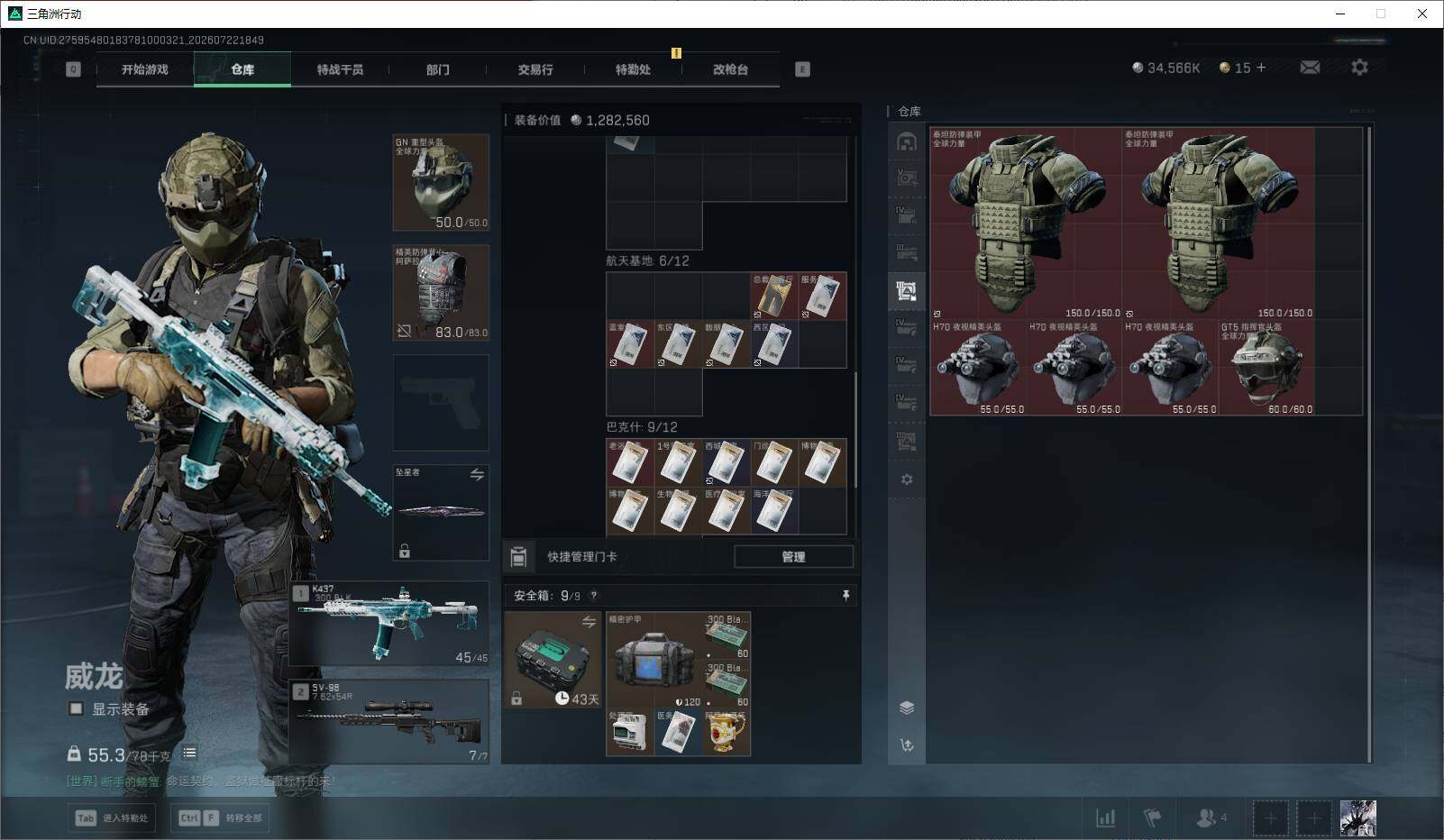Select the lower .300 Blackout ammo stack
This screenshot has height=840, width=1444.
coord(727,685)
